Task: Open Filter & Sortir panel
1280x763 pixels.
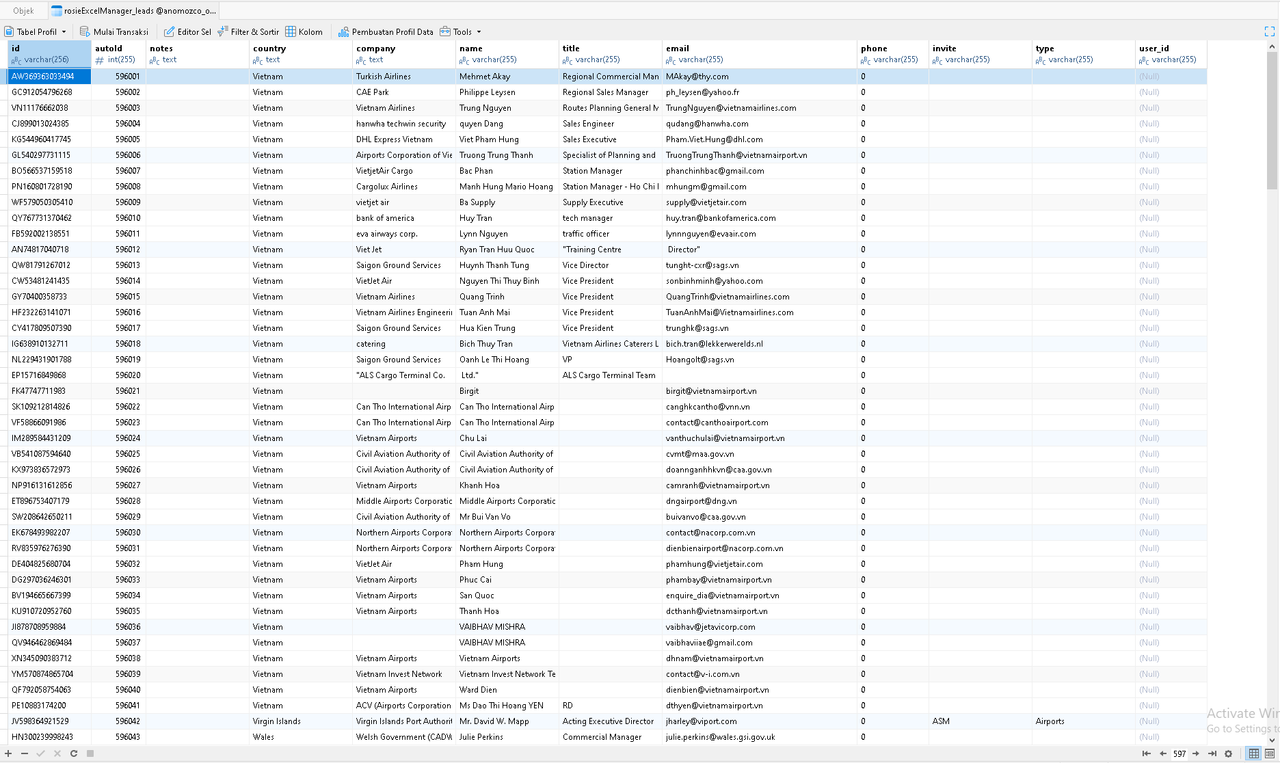Action: click(x=248, y=32)
